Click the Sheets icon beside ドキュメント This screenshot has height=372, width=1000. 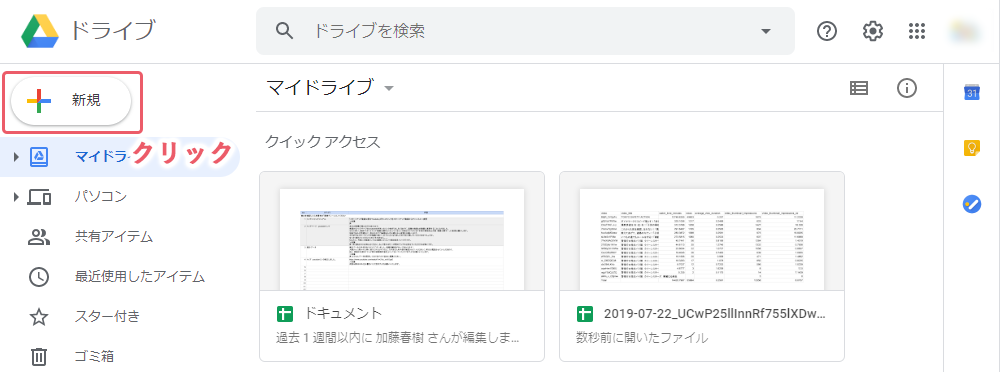[x=284, y=314]
